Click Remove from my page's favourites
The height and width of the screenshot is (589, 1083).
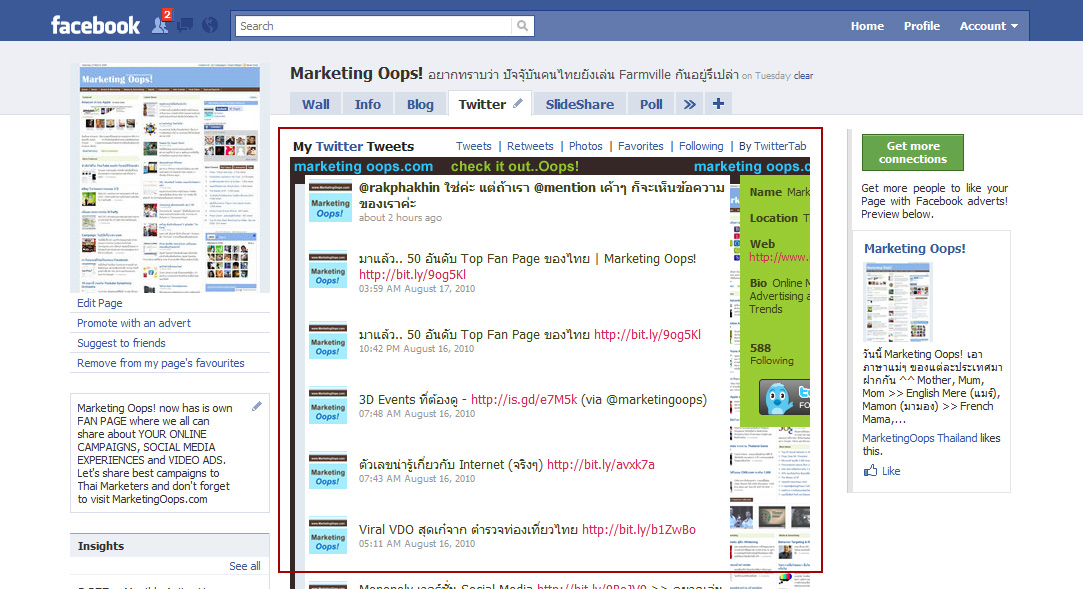160,363
